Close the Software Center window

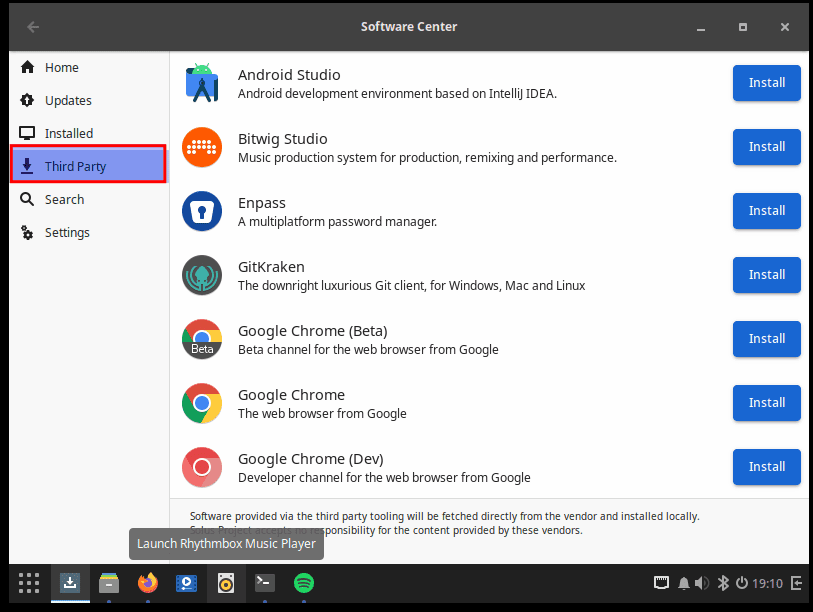click(785, 27)
